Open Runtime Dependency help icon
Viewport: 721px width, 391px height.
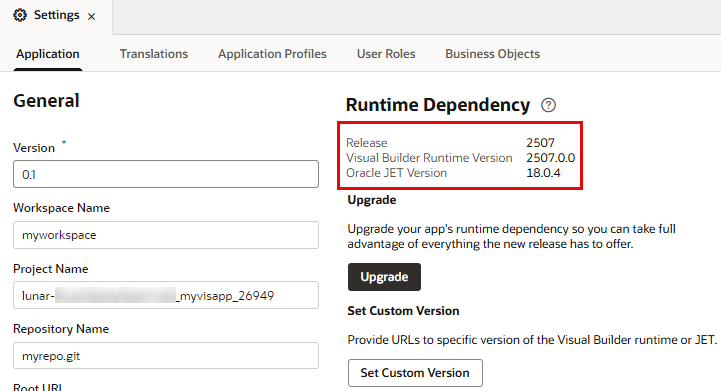[548, 105]
